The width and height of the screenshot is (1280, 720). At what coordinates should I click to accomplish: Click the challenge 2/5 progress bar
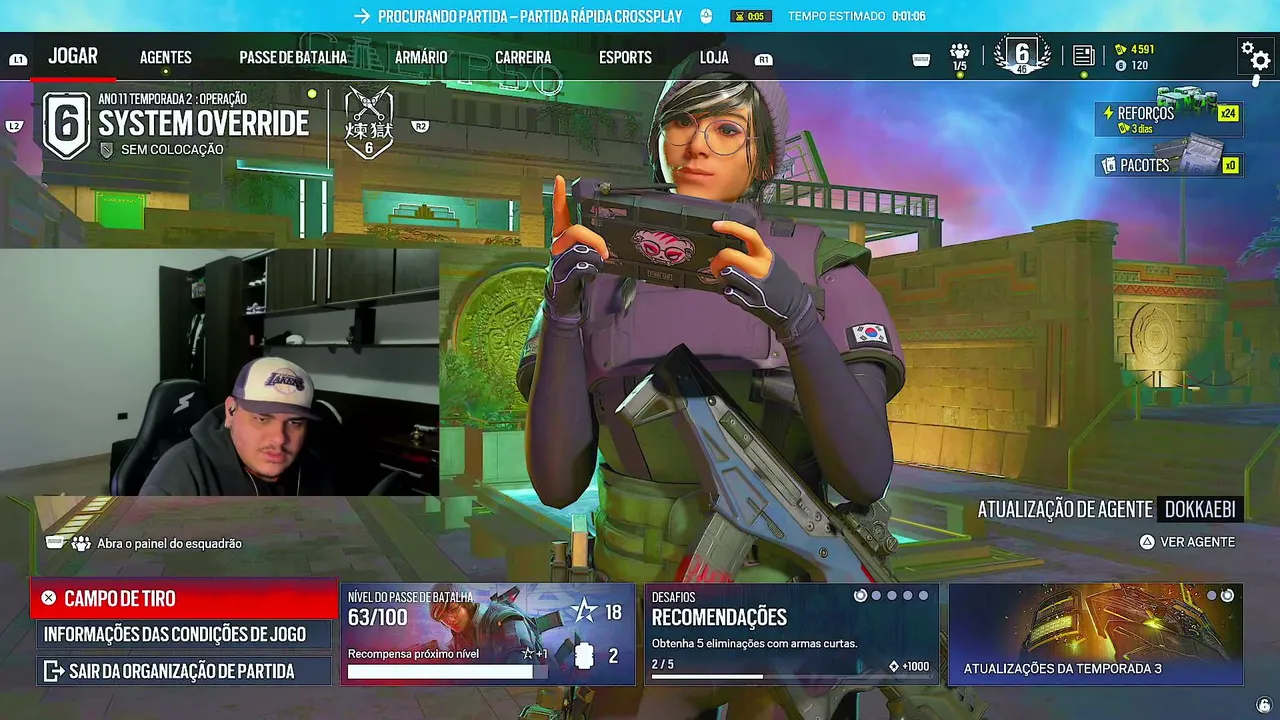(791, 677)
